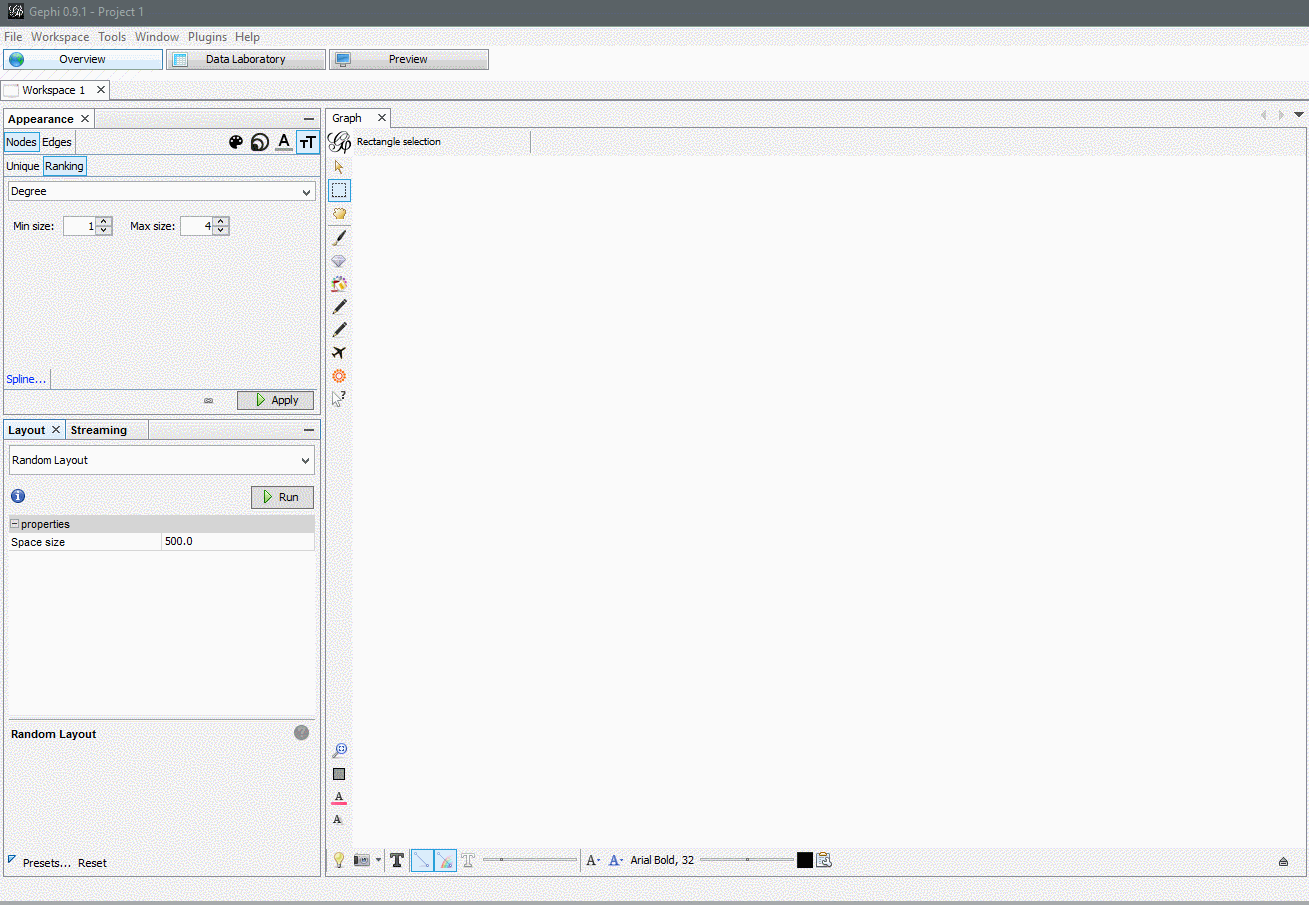Click the Reset link in Layout panel
This screenshot has width=1309, height=905.
tap(92, 863)
